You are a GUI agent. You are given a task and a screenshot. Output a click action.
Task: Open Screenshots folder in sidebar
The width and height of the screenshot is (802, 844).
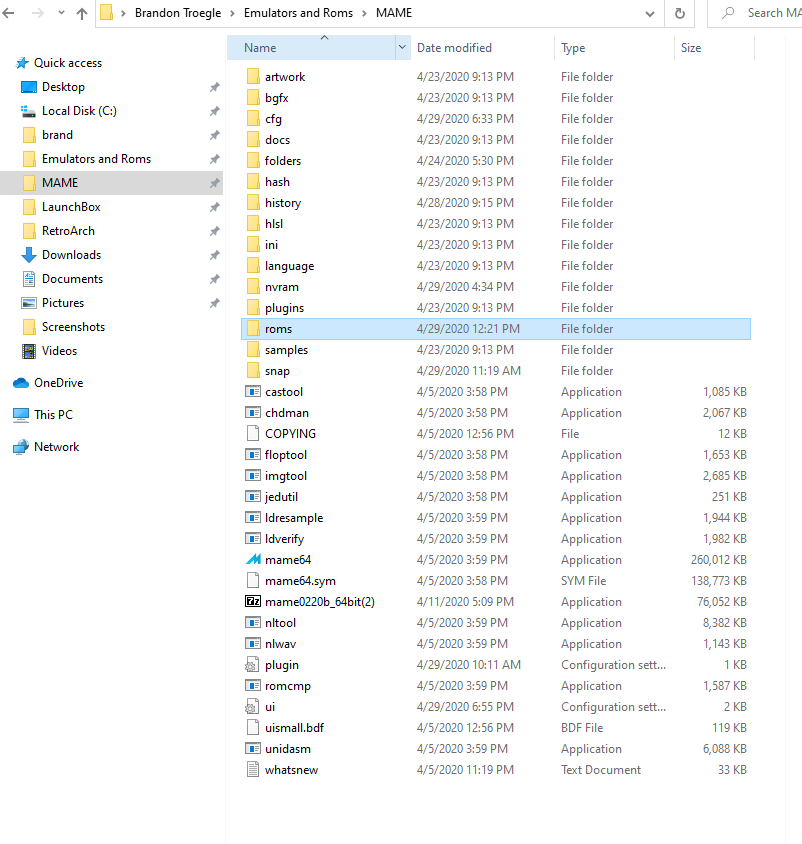[73, 327]
